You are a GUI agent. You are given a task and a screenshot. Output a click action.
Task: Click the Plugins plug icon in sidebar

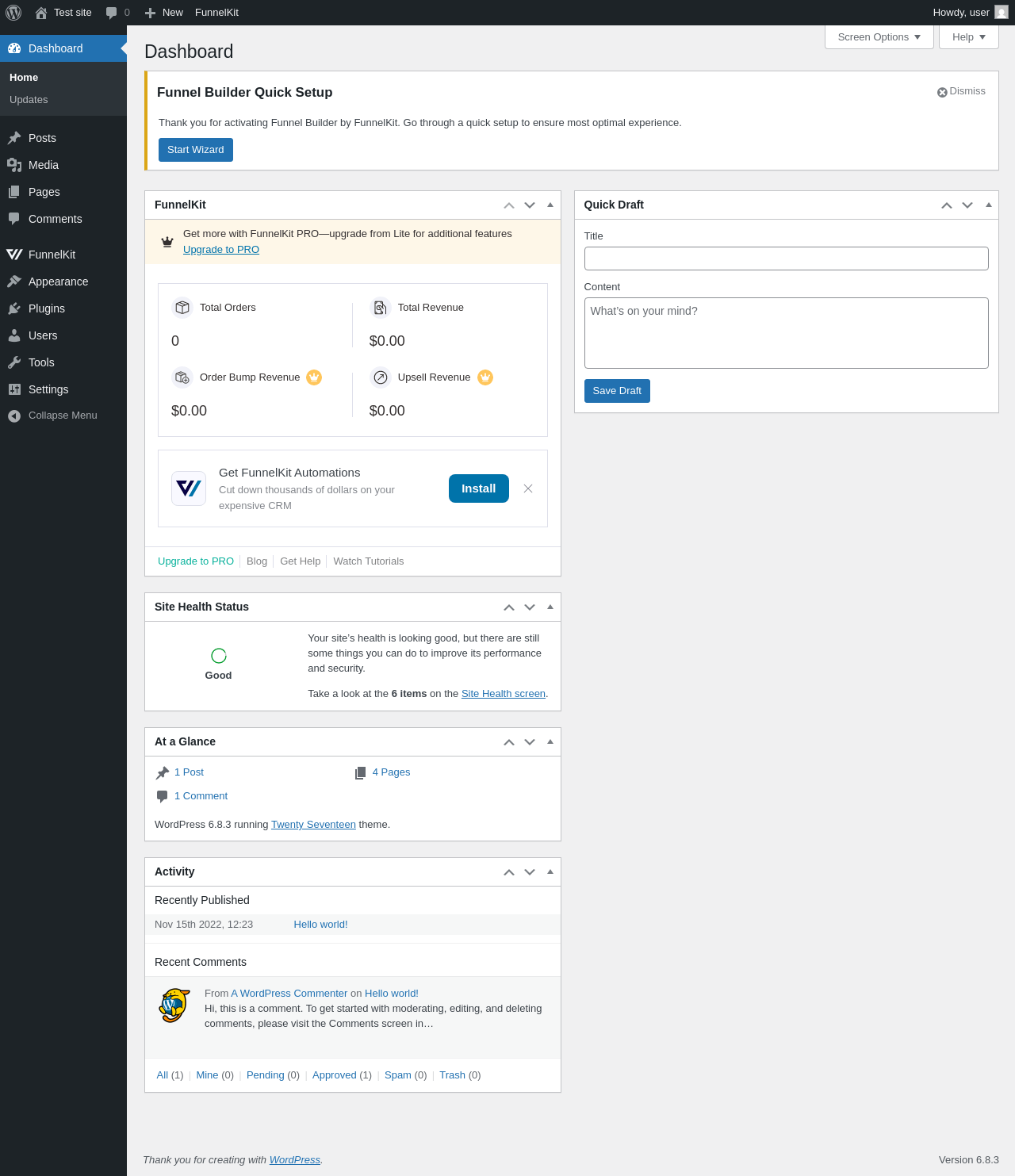click(x=14, y=308)
